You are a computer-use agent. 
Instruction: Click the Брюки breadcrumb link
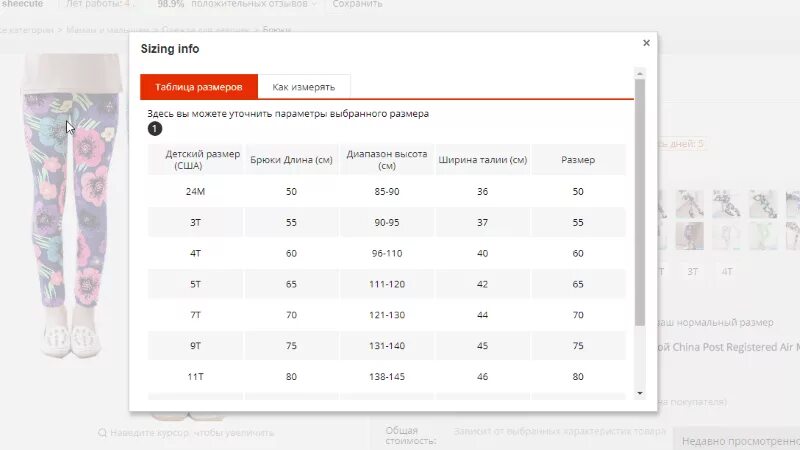277,30
